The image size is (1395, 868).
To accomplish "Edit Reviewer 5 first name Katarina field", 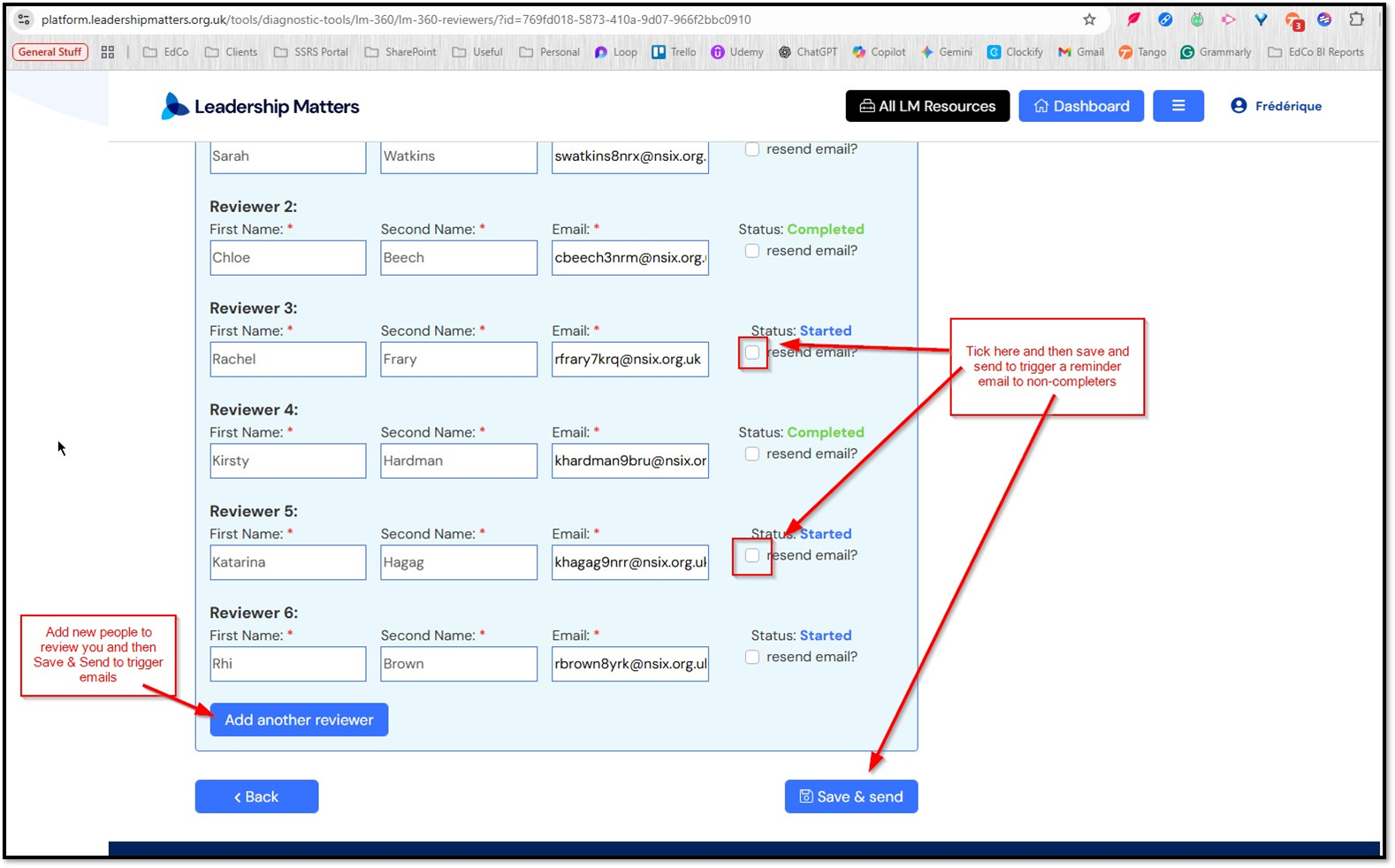I will (287, 562).
